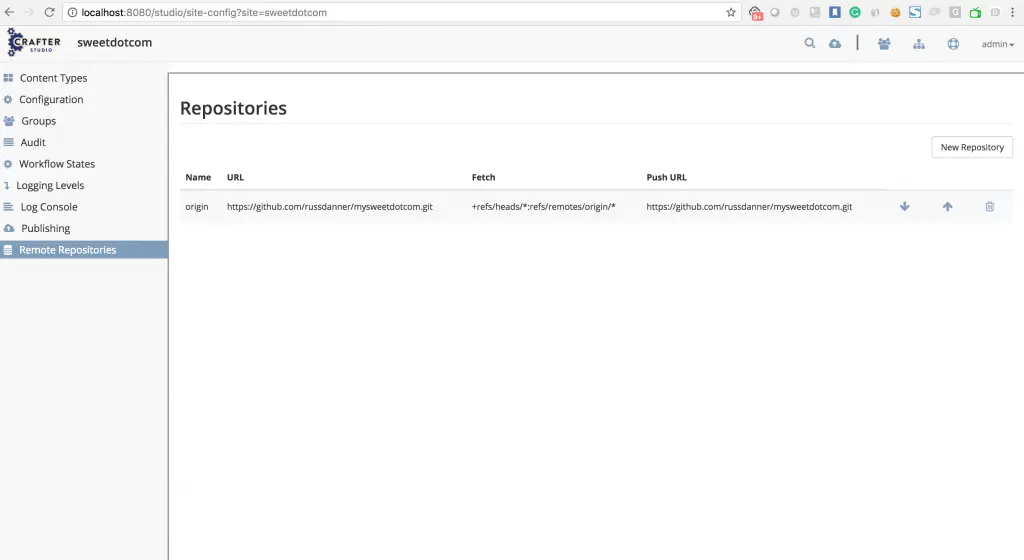The width and height of the screenshot is (1024, 560).
Task: Delete the origin repository via trash icon
Action: point(989,207)
